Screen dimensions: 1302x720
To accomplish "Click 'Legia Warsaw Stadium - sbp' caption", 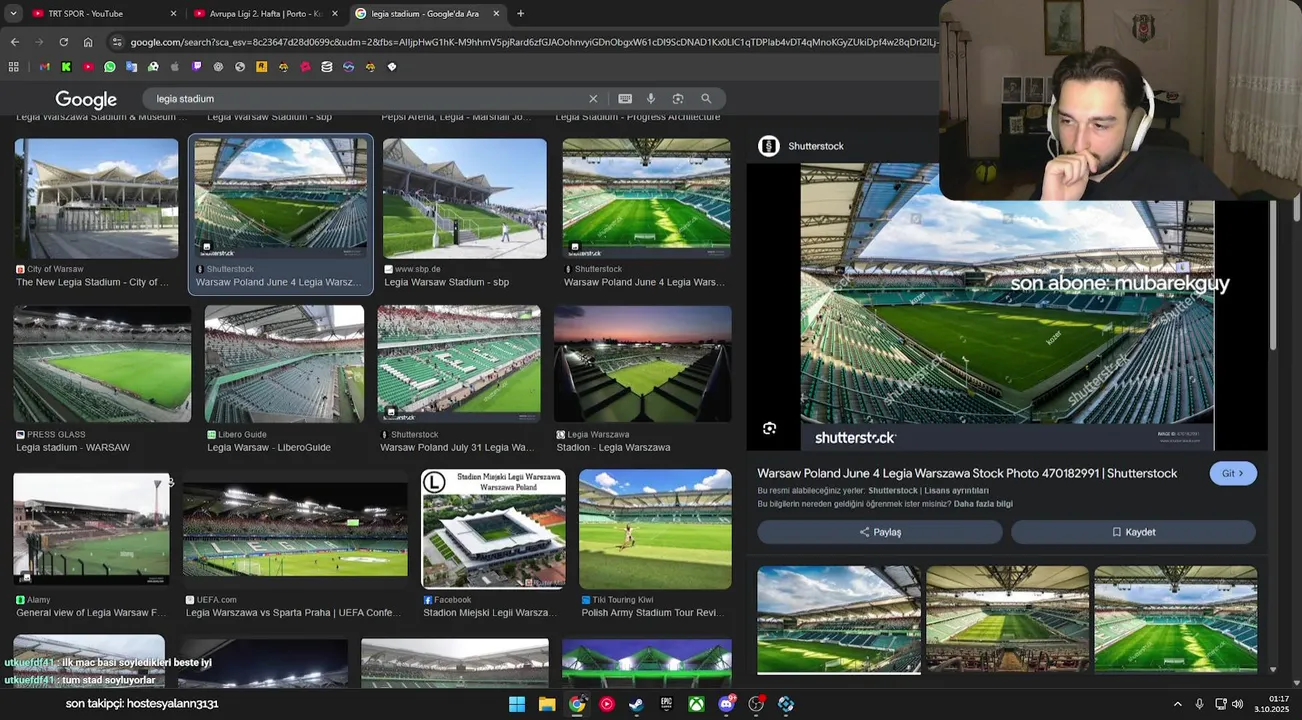I will click(447, 282).
